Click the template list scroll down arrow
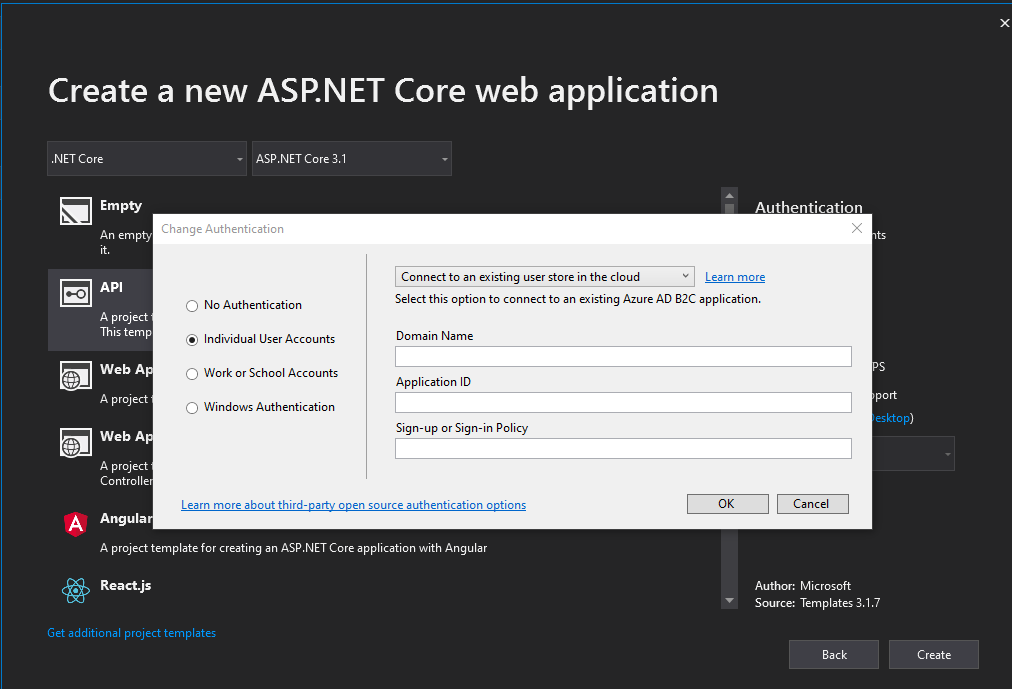Viewport: 1012px width, 689px height. click(729, 601)
